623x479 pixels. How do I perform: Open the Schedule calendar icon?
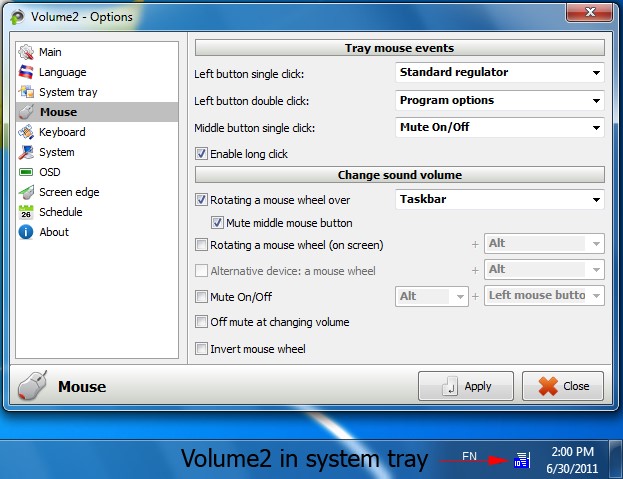point(26,212)
